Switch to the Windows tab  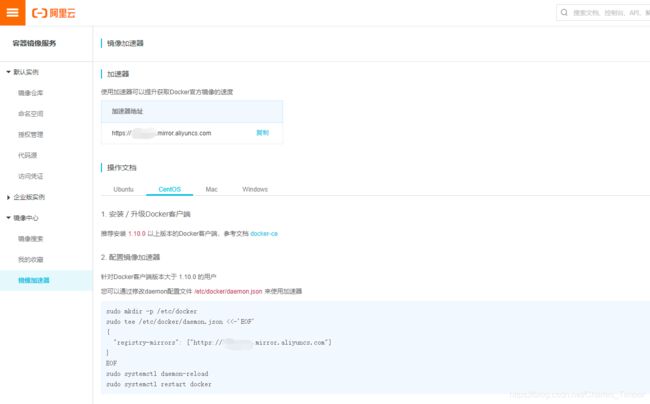pyautogui.click(x=255, y=189)
